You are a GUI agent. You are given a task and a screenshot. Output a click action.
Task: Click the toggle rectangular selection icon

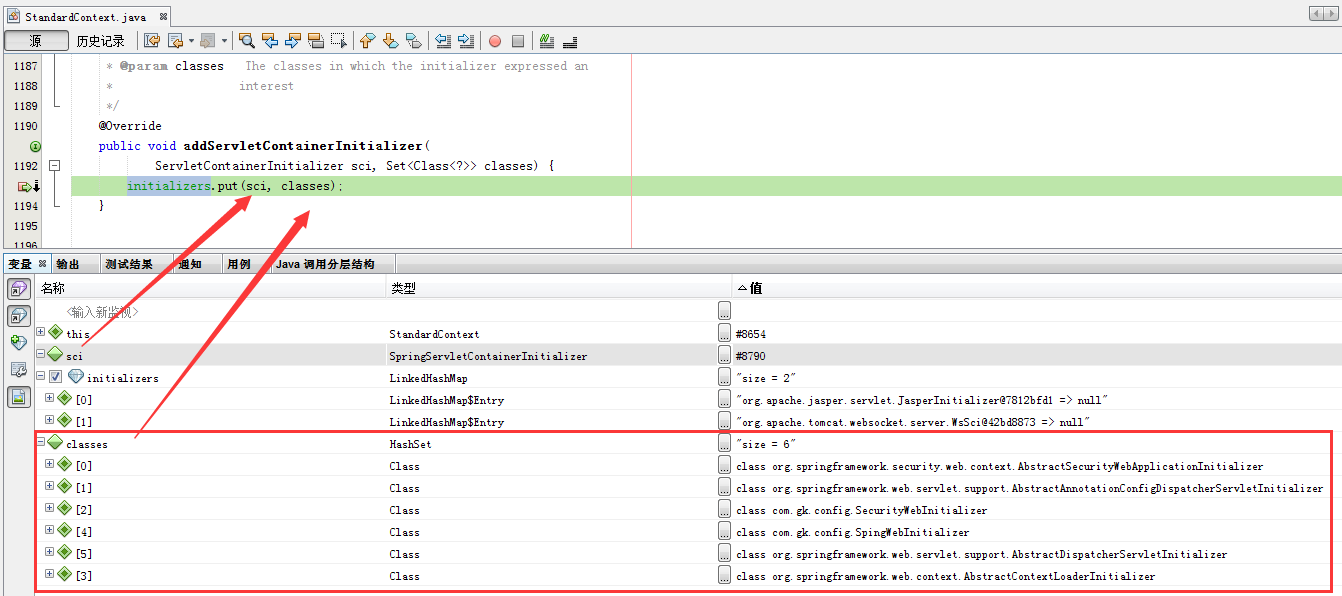point(338,41)
